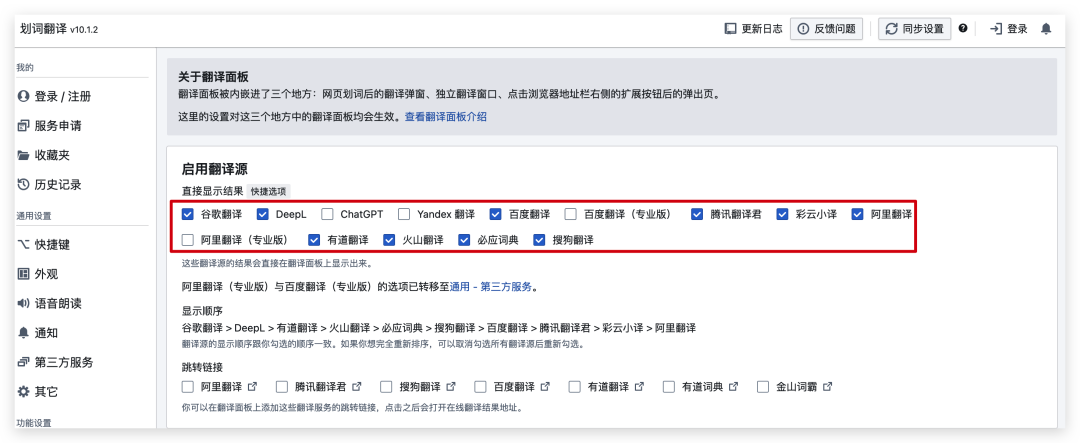Enable the 阿里翻译 jump link checkbox
Screen dimensions: 1080x443
pyautogui.click(x=187, y=387)
